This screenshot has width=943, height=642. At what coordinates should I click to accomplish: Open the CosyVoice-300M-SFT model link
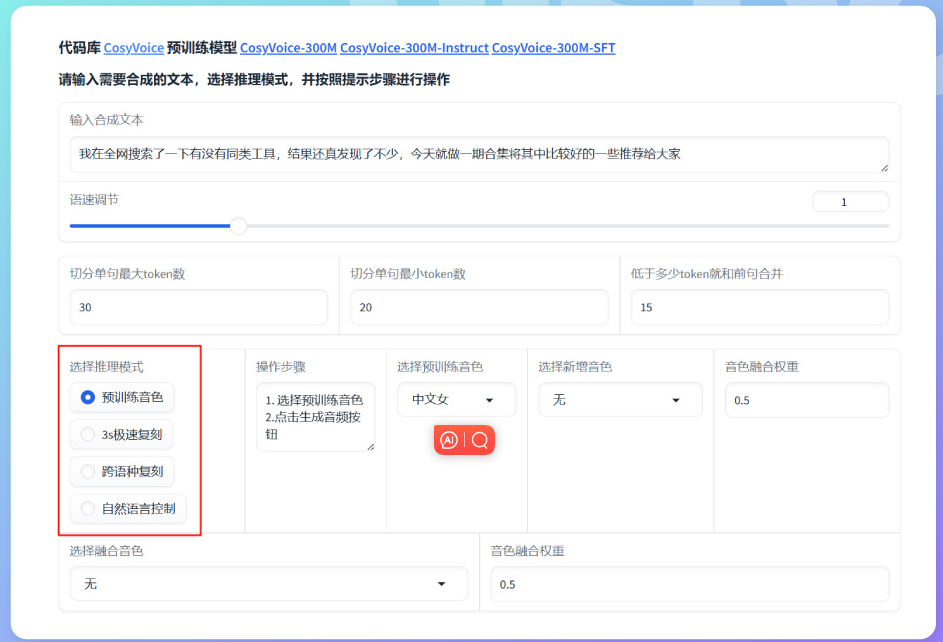553,48
